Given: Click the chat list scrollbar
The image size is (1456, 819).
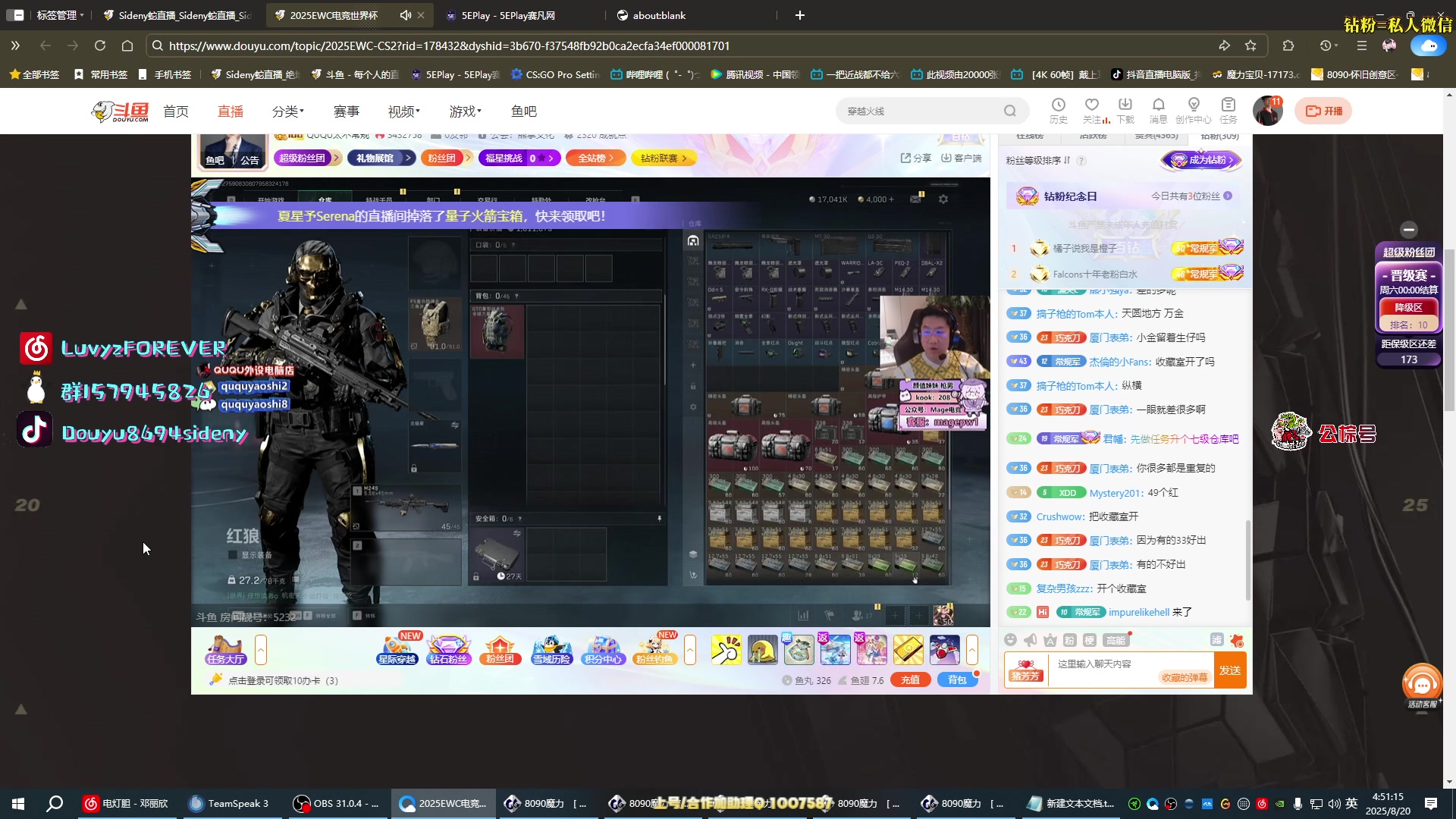Looking at the screenshot, I should click(x=1249, y=560).
